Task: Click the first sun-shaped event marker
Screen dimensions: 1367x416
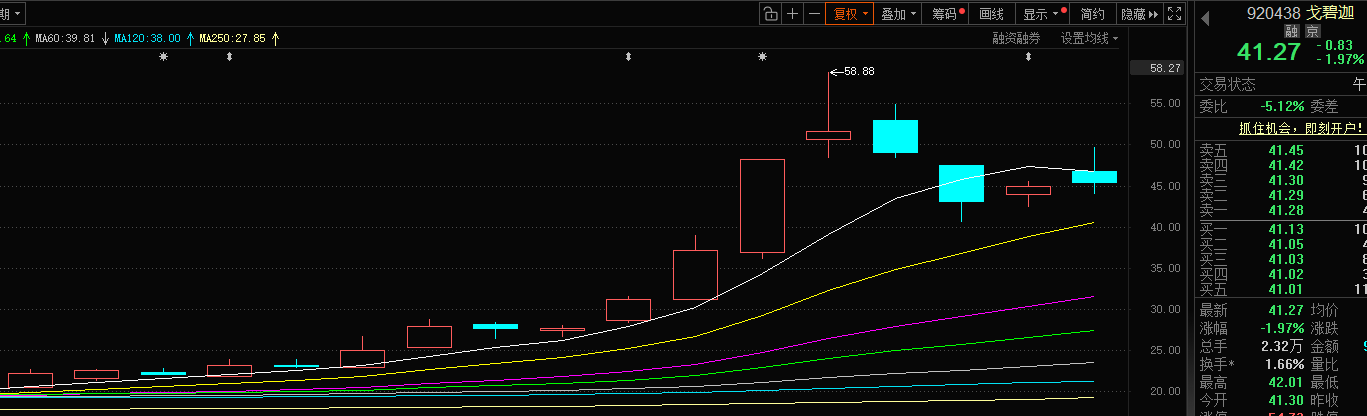Action: pos(164,57)
